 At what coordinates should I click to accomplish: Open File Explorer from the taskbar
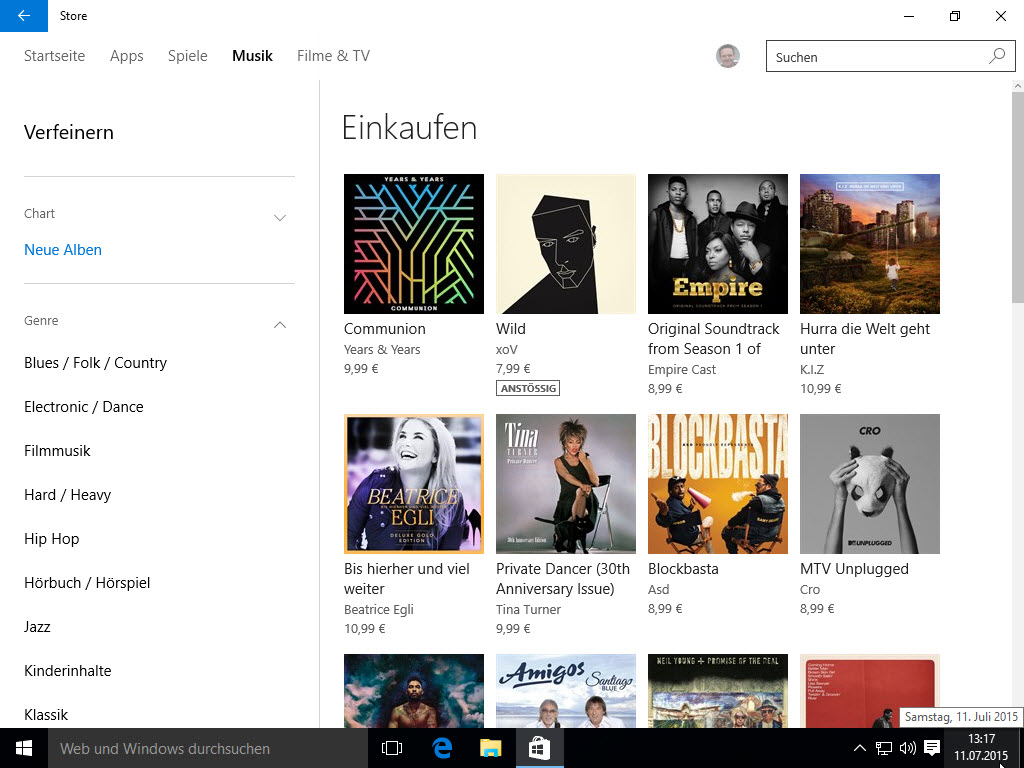[490, 748]
